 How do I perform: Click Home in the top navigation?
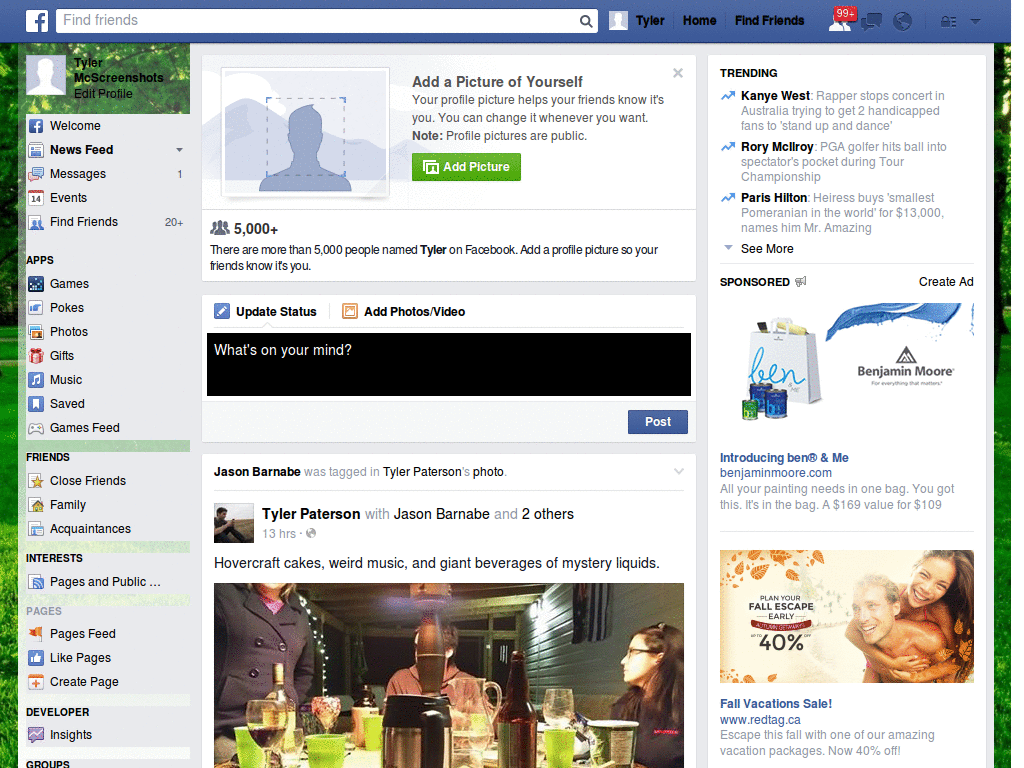tap(699, 21)
